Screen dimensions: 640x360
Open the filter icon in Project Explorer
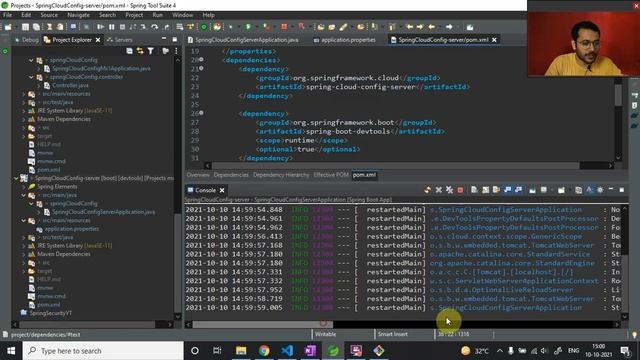pyautogui.click(x=151, y=51)
